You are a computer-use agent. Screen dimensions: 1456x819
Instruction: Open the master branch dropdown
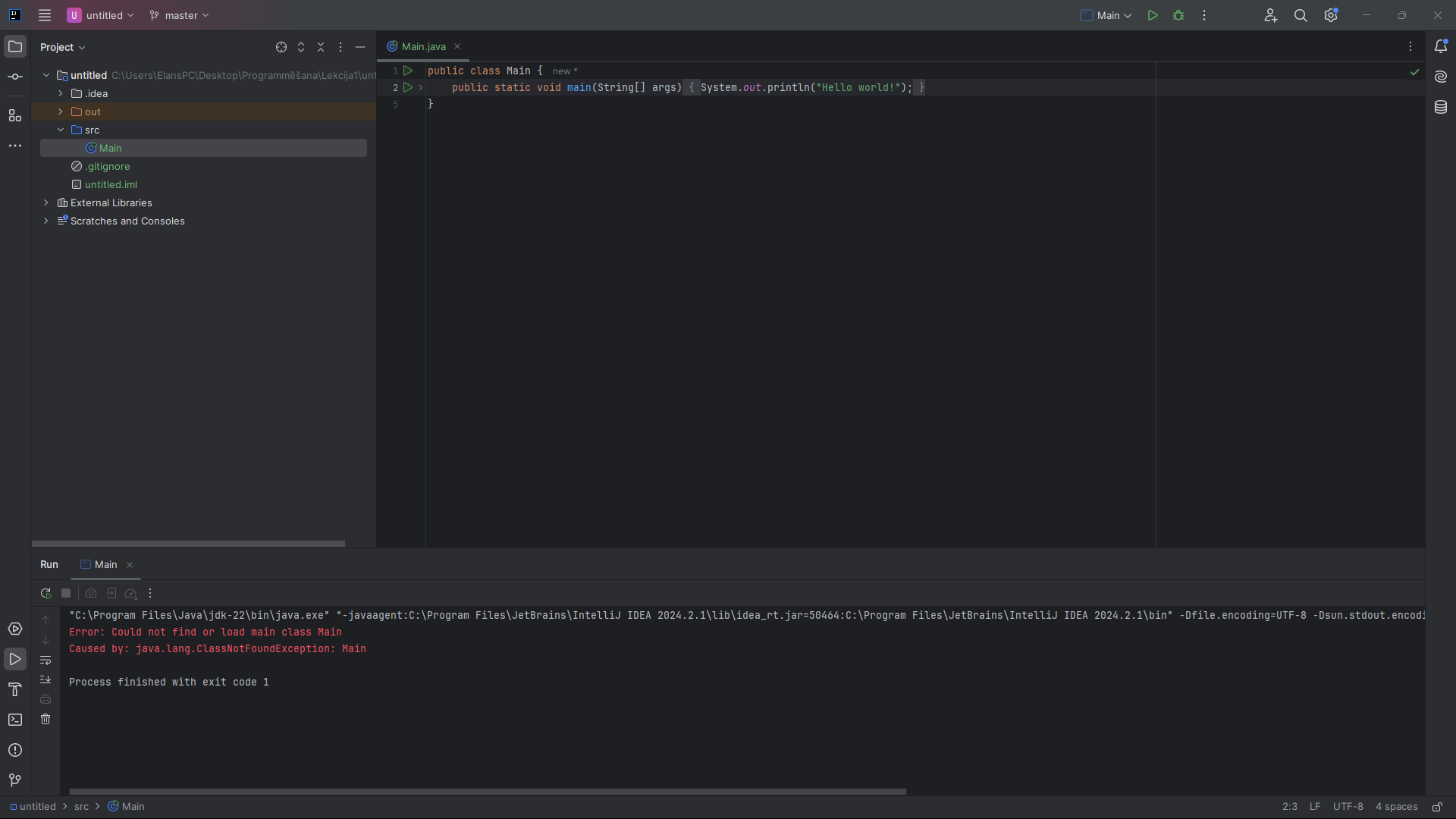pyautogui.click(x=179, y=15)
